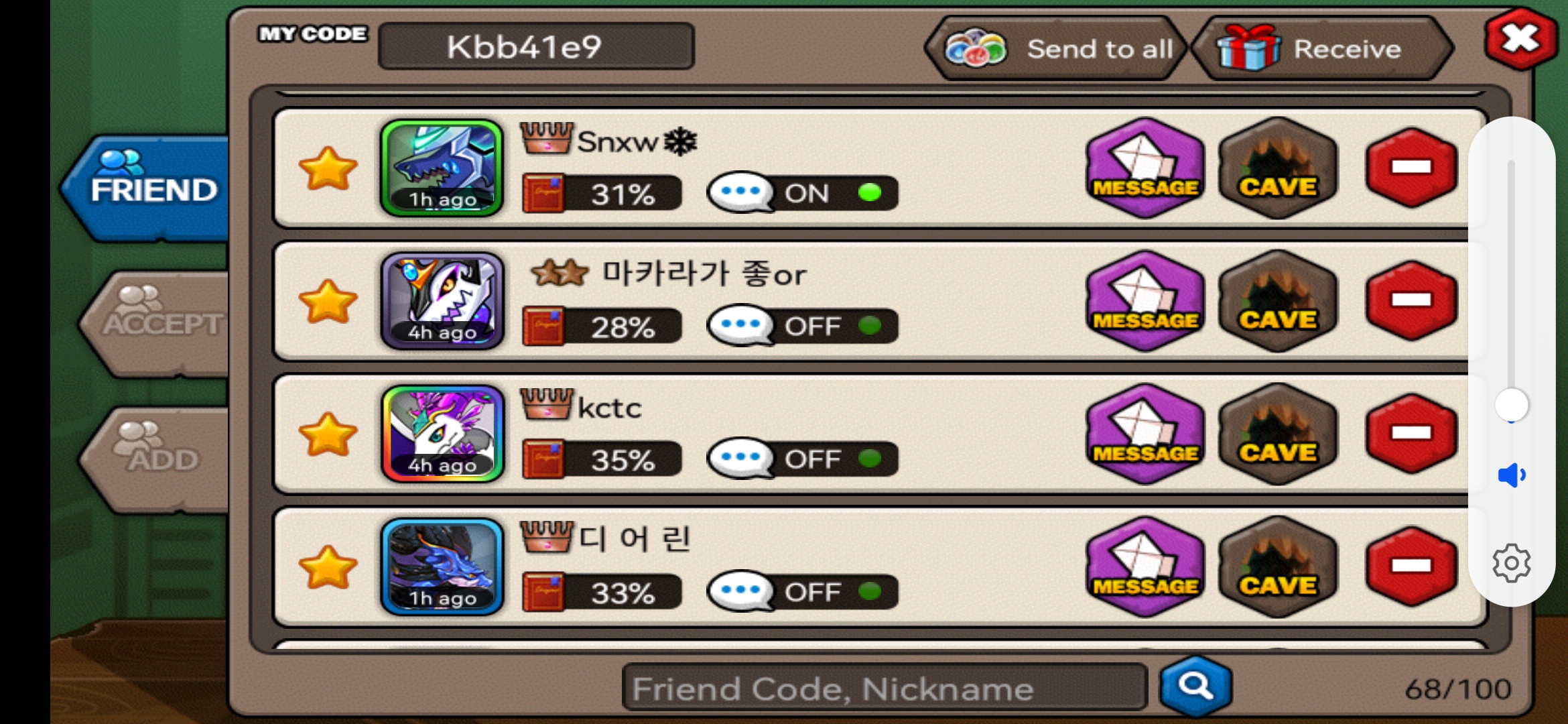Switch to the ADD tab
This screenshot has width=1568, height=724.
[157, 459]
